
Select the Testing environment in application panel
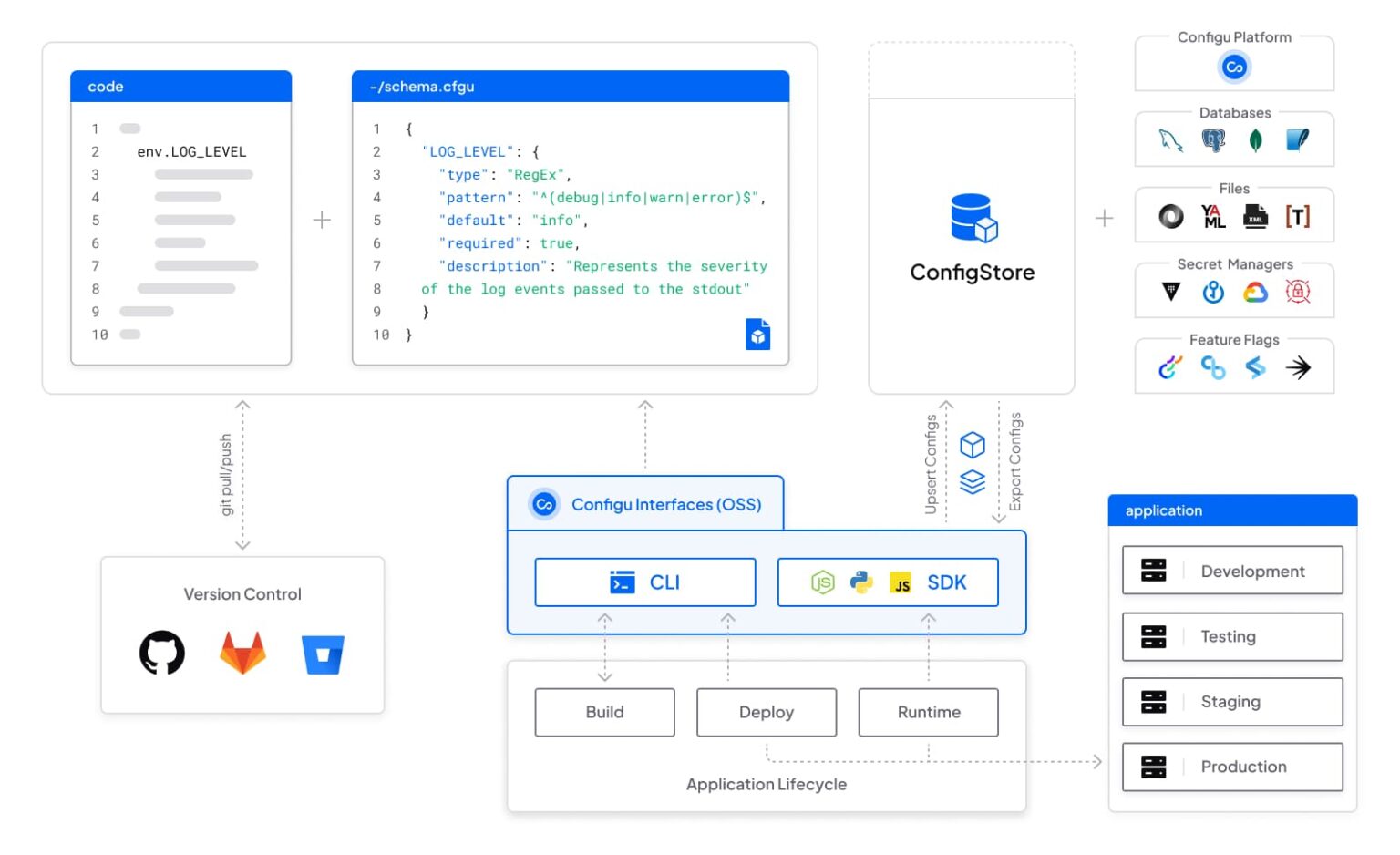tap(1232, 636)
